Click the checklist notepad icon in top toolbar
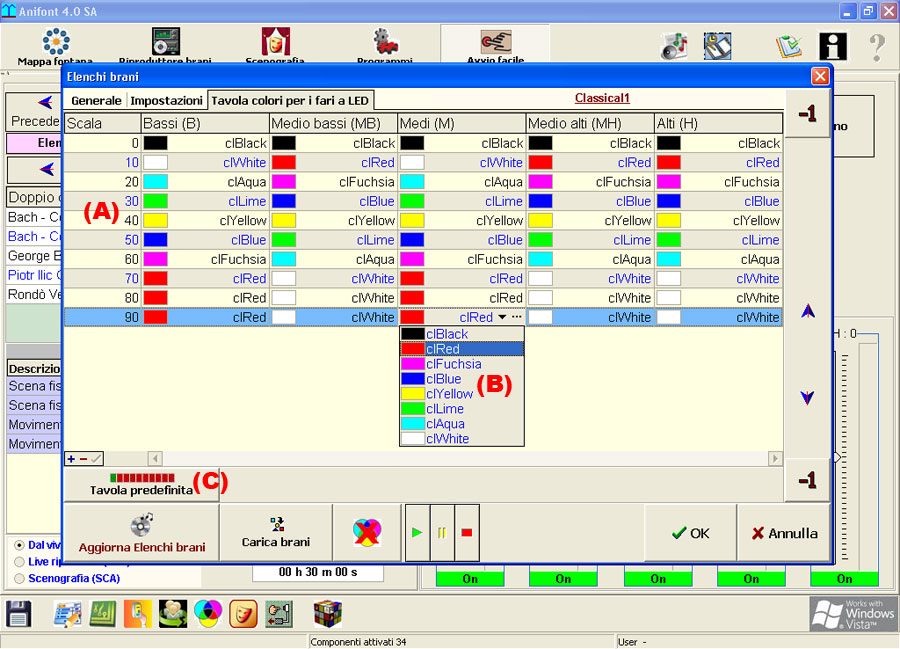 [789, 46]
